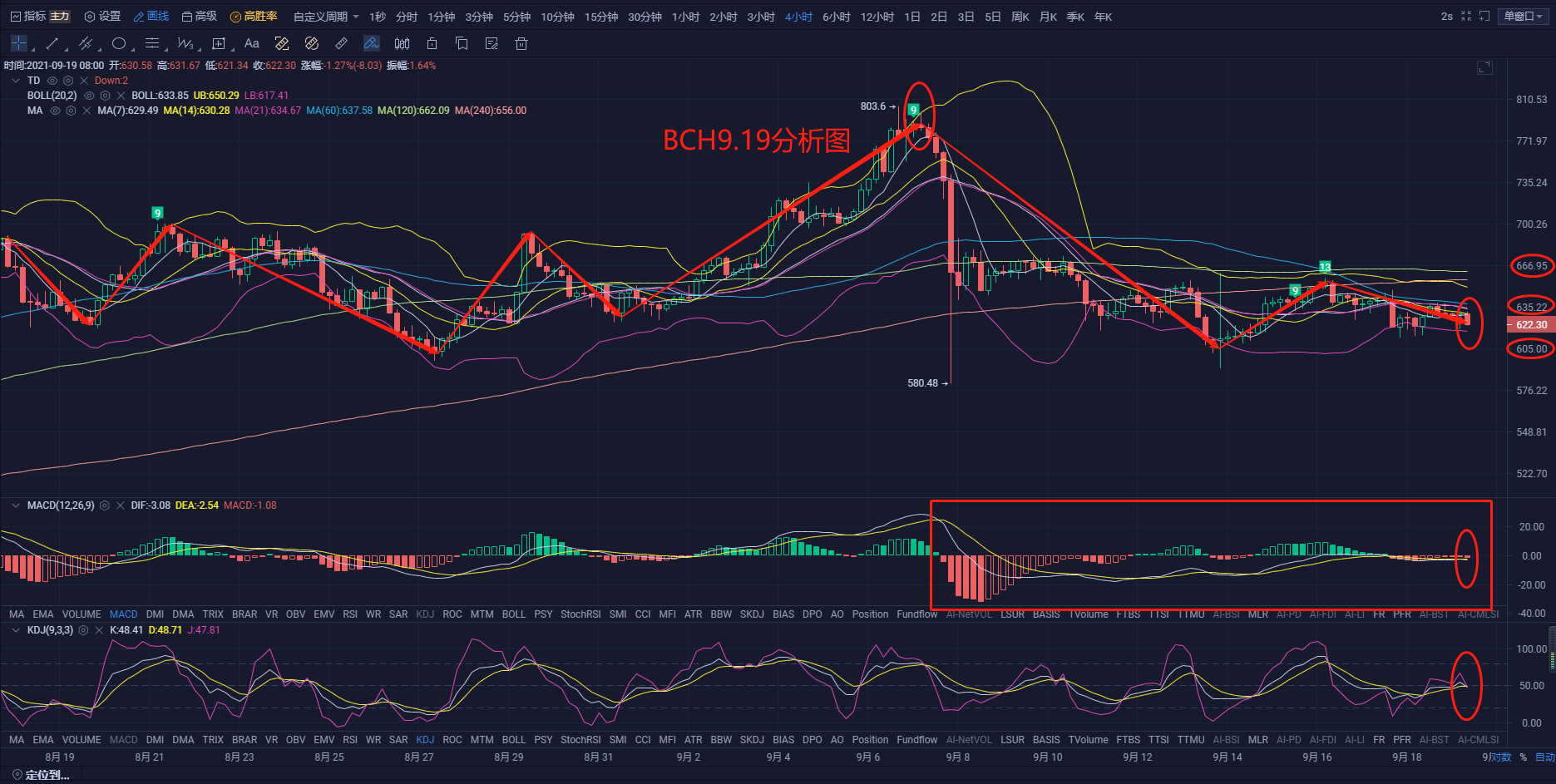Switch to the 1日 timeframe
This screenshot has height=784, width=1556.
(912, 17)
